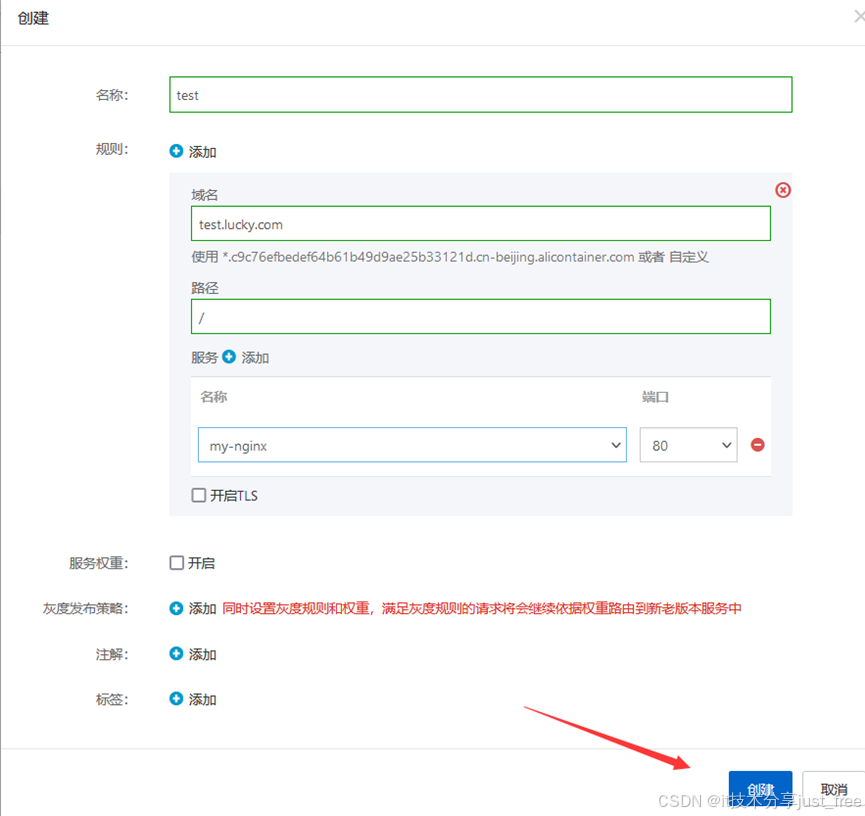
Task: Click the 添加 link next to 规则
Action: pos(202,152)
